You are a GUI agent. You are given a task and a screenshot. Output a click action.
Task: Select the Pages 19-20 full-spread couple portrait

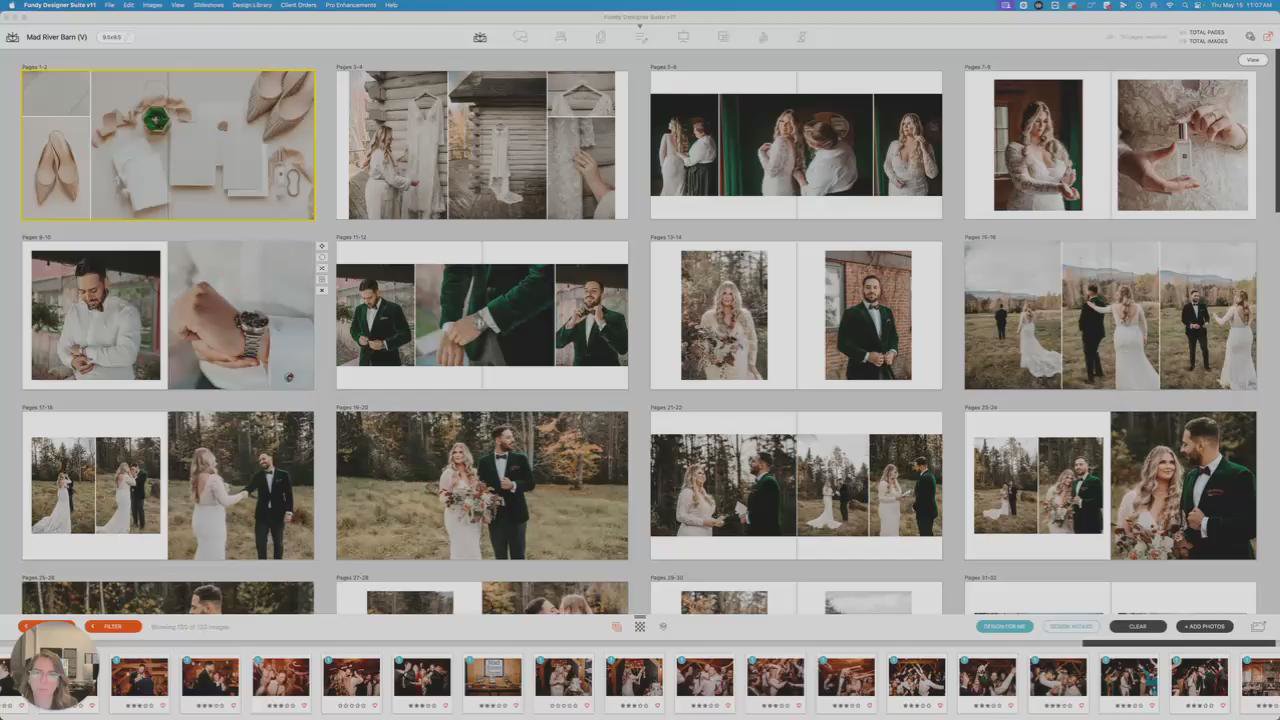click(482, 485)
